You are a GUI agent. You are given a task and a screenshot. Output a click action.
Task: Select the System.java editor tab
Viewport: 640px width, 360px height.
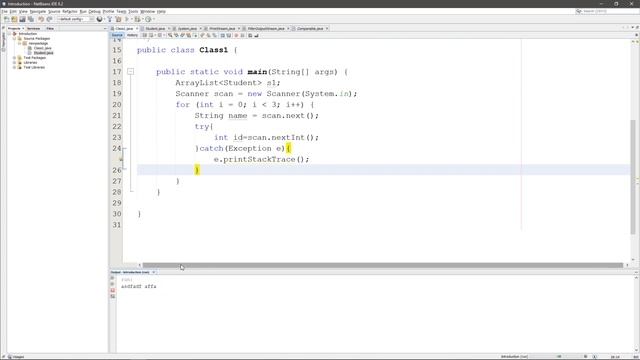click(x=187, y=29)
